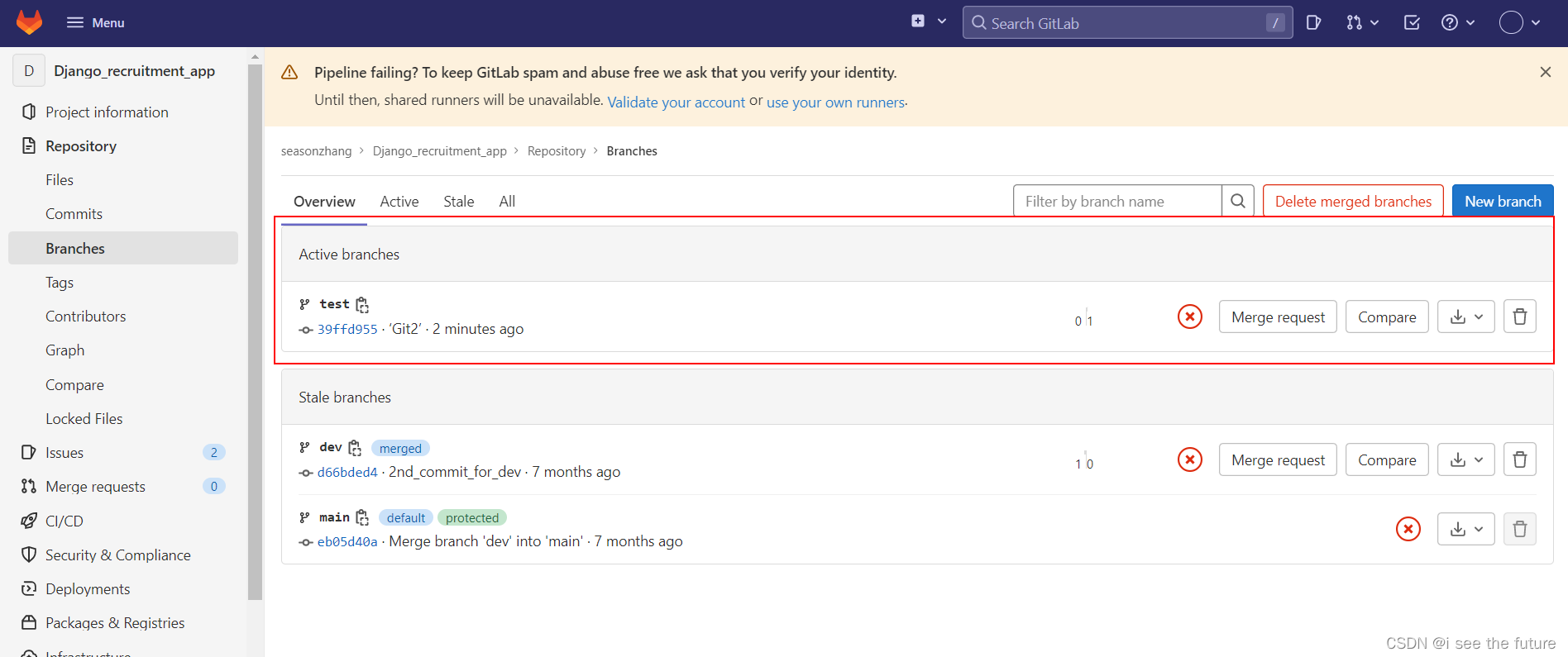Click the sidebar vertical scrollbar

click(255, 331)
